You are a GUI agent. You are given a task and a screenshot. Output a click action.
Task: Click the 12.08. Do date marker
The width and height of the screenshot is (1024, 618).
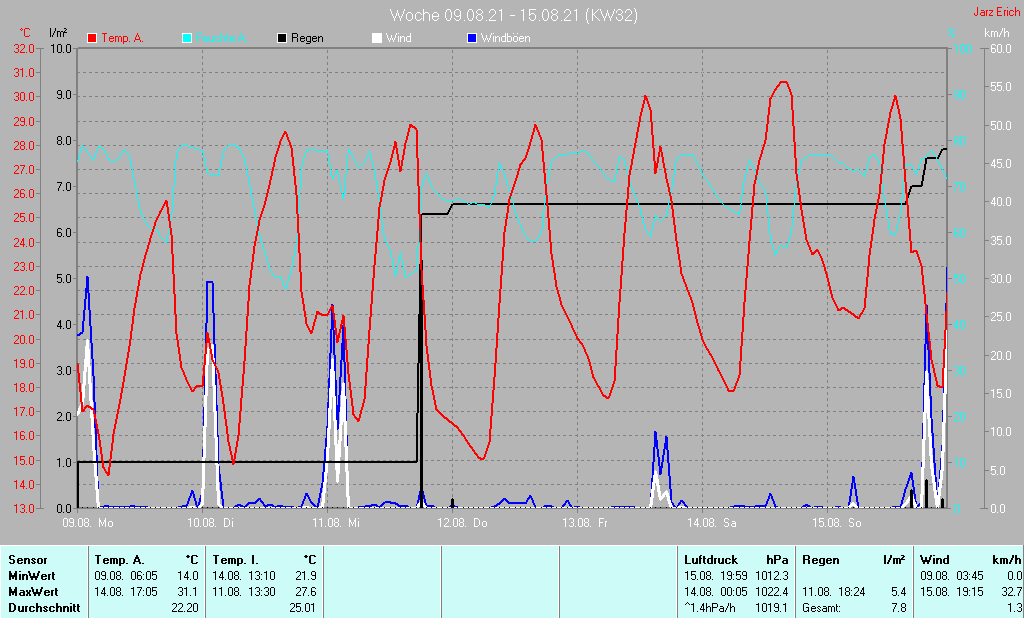[468, 522]
